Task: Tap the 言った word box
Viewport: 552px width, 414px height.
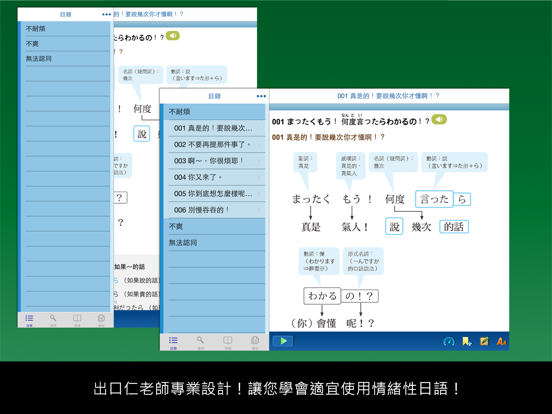Action: point(434,199)
